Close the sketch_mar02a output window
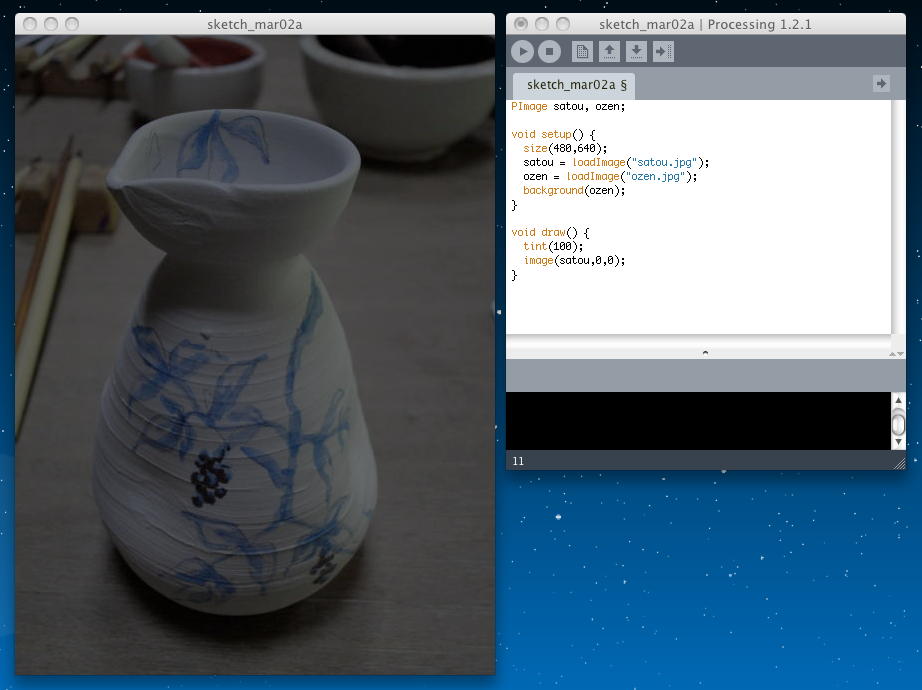The height and width of the screenshot is (690, 922). pos(29,24)
